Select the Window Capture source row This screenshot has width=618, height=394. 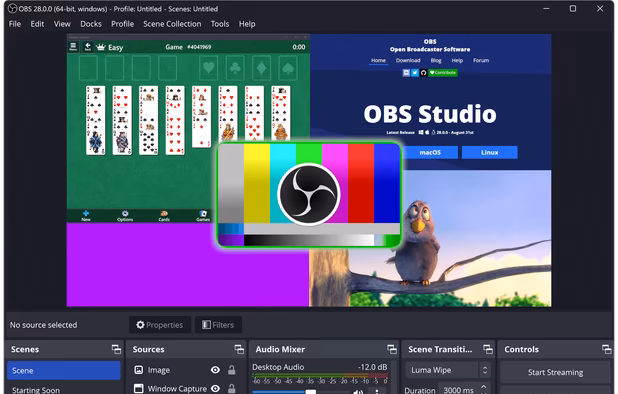186,388
